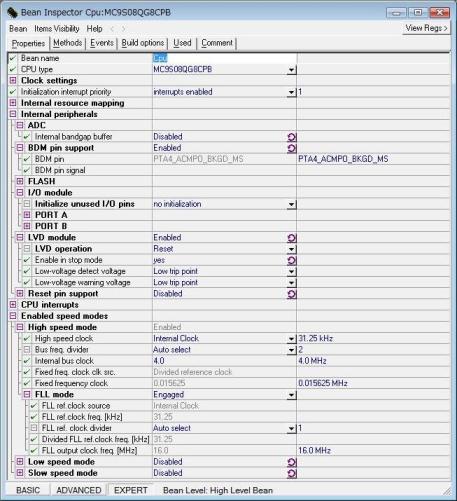Toggle Reset pin support rotate icon

(x=292, y=294)
